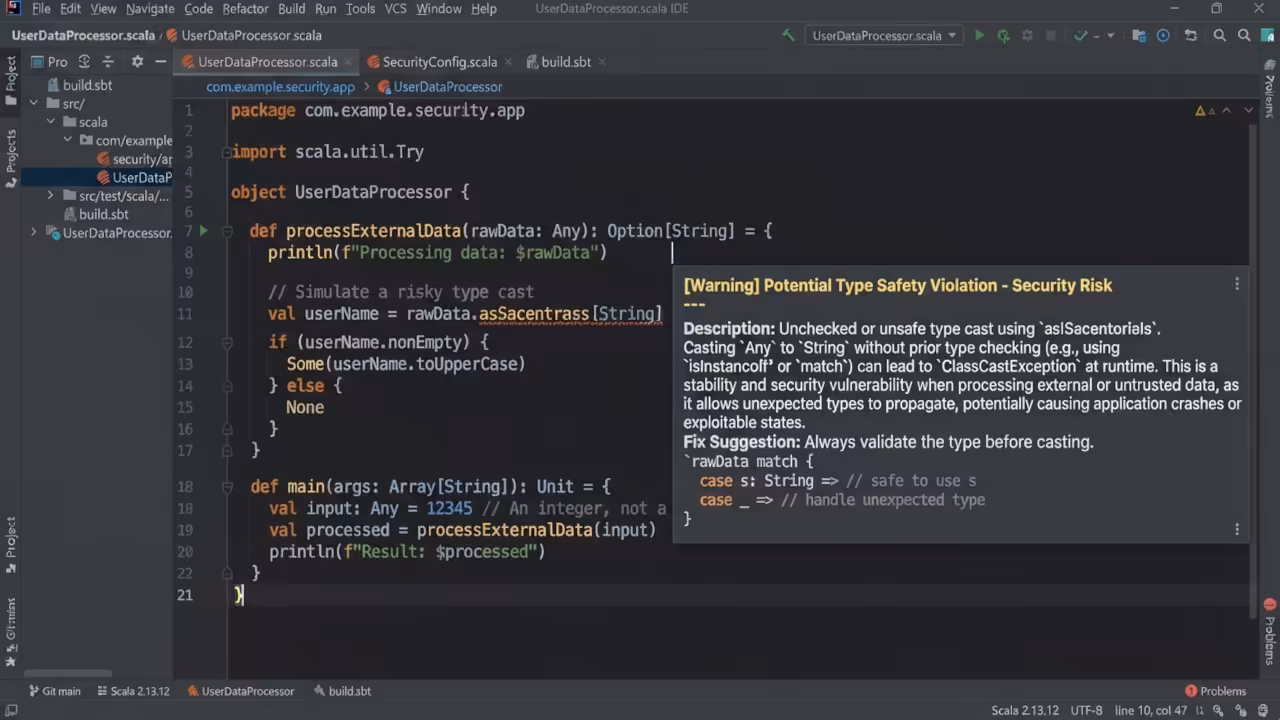Open the Refactor menu

pos(245,9)
